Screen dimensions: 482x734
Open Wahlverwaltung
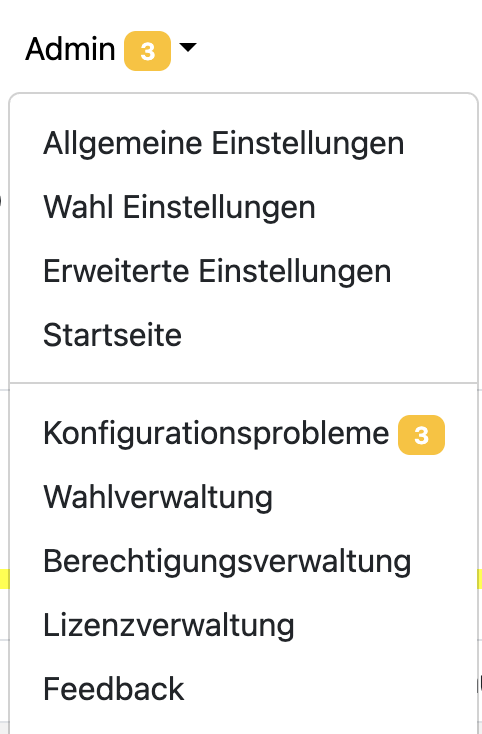pos(243,497)
